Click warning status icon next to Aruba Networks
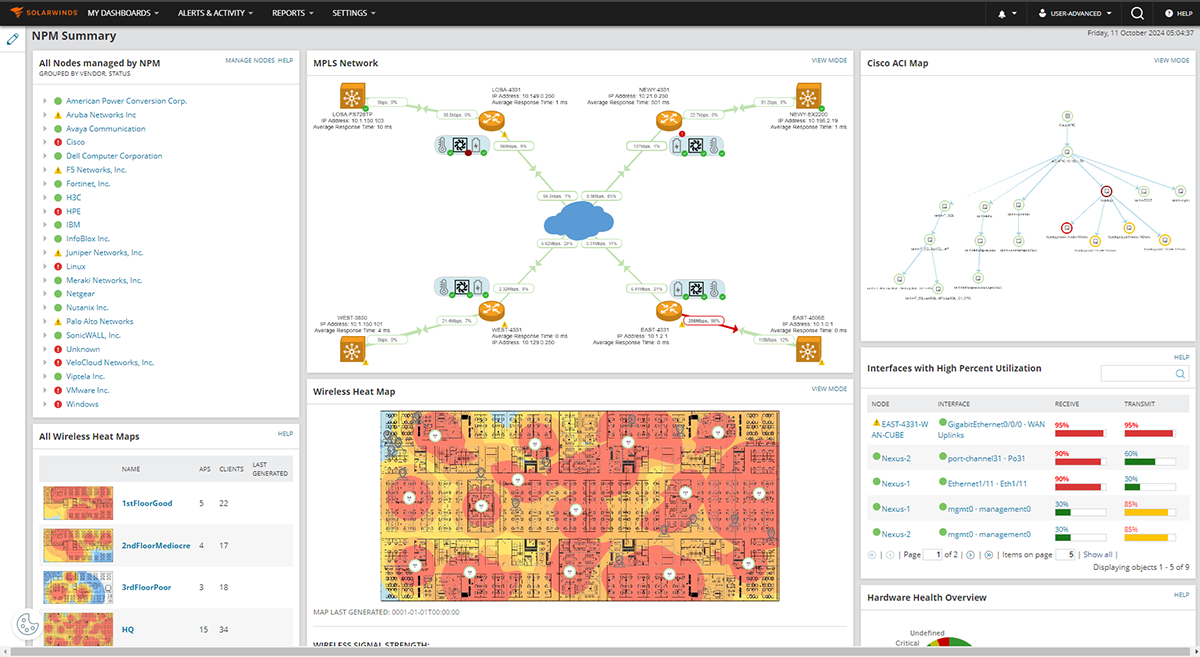The image size is (1200, 657). point(59,115)
